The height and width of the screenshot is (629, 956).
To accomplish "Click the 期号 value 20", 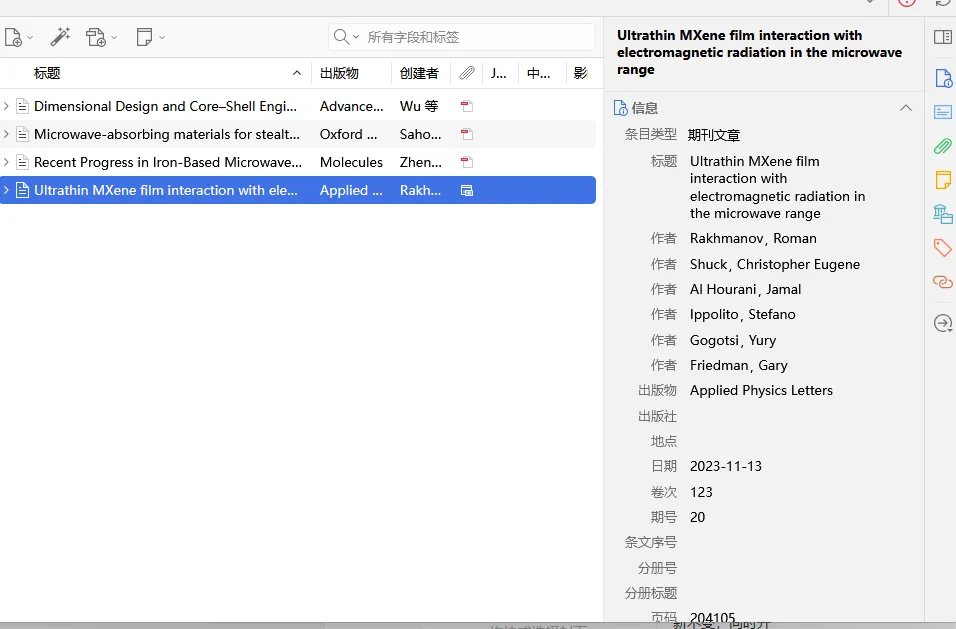I will click(x=697, y=517).
